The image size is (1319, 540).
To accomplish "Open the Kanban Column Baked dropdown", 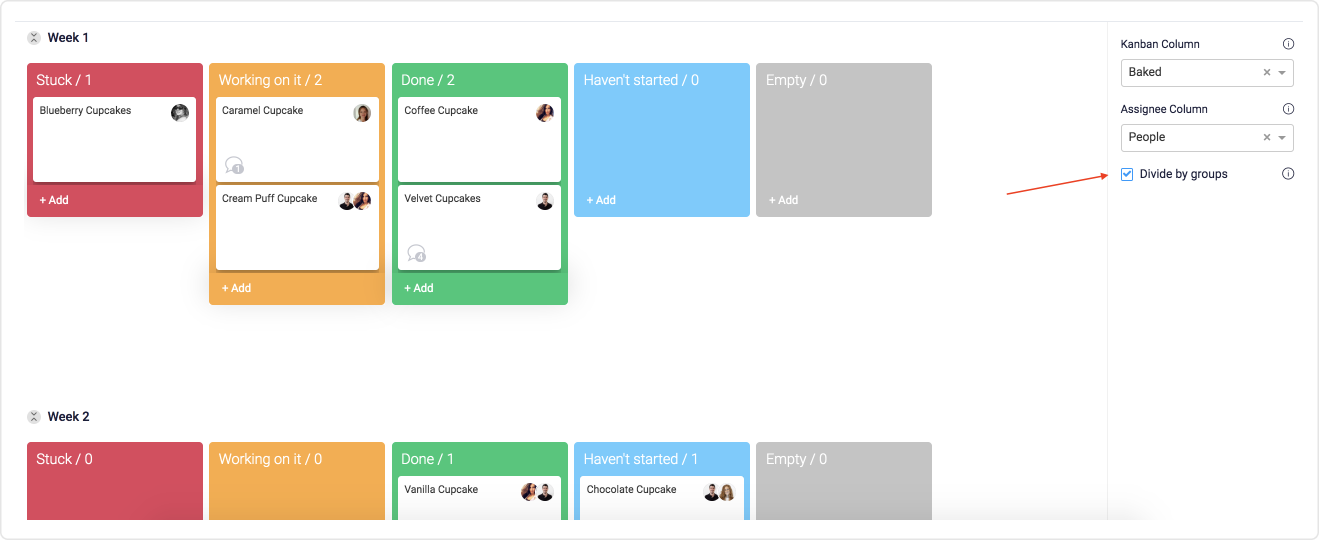I will 1207,72.
